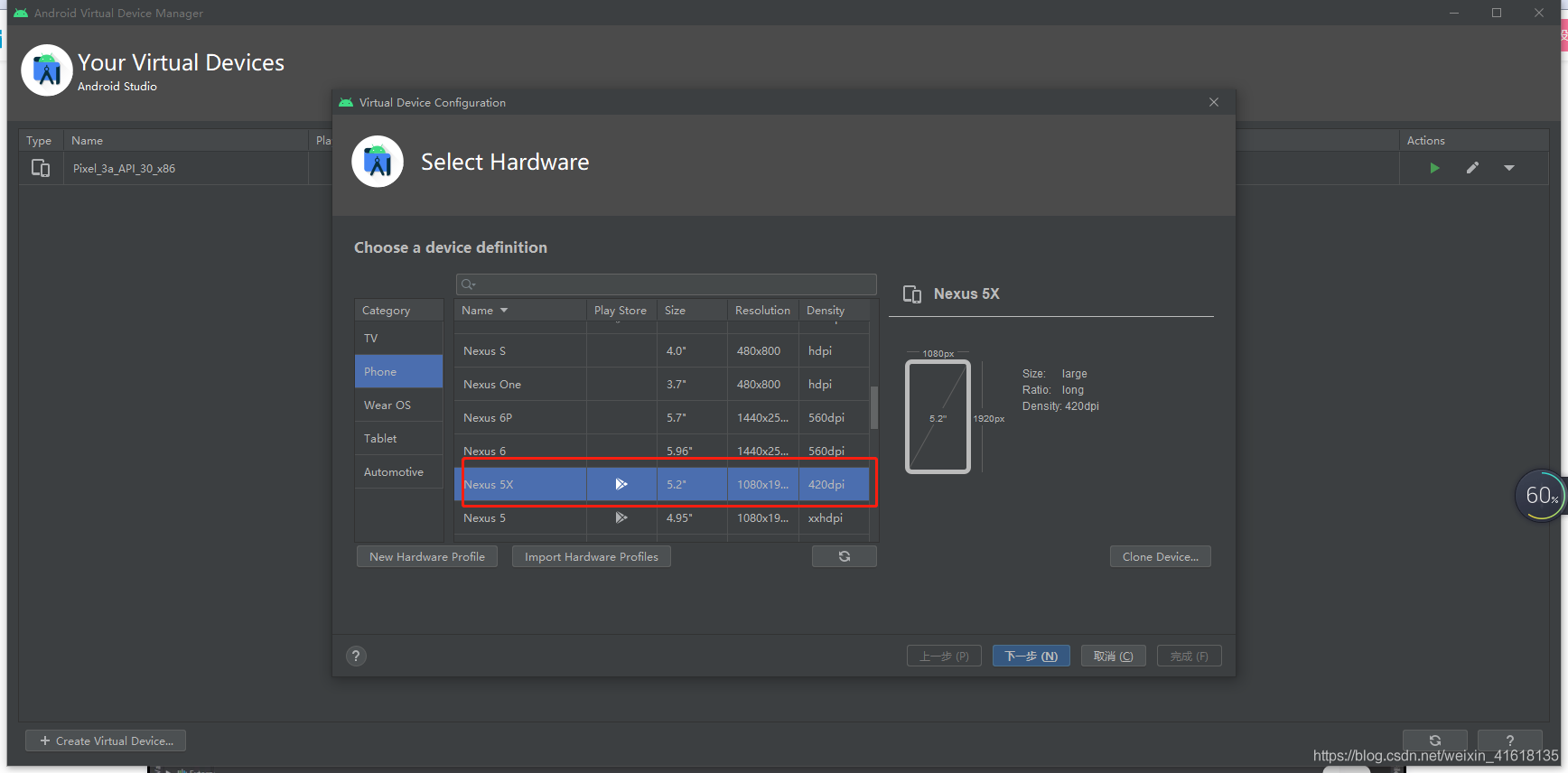Click the refresh button at the bottom of the AVD Manager
This screenshot has height=773, width=1568.
pyautogui.click(x=1435, y=740)
